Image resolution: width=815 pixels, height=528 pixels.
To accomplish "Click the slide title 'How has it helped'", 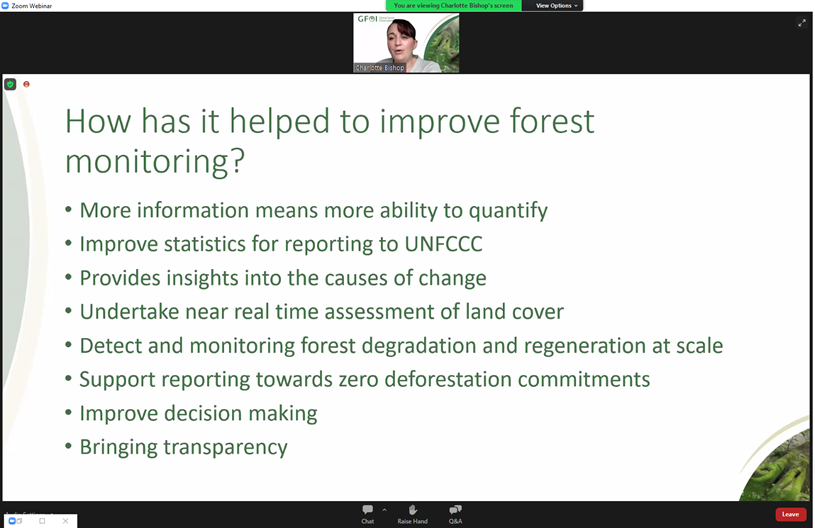I will [x=330, y=141].
